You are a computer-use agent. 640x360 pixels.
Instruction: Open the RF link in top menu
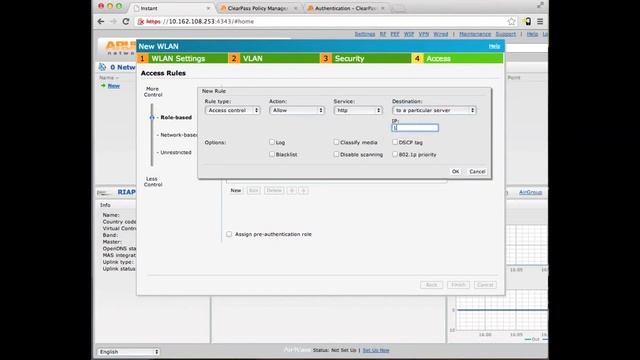382,34
